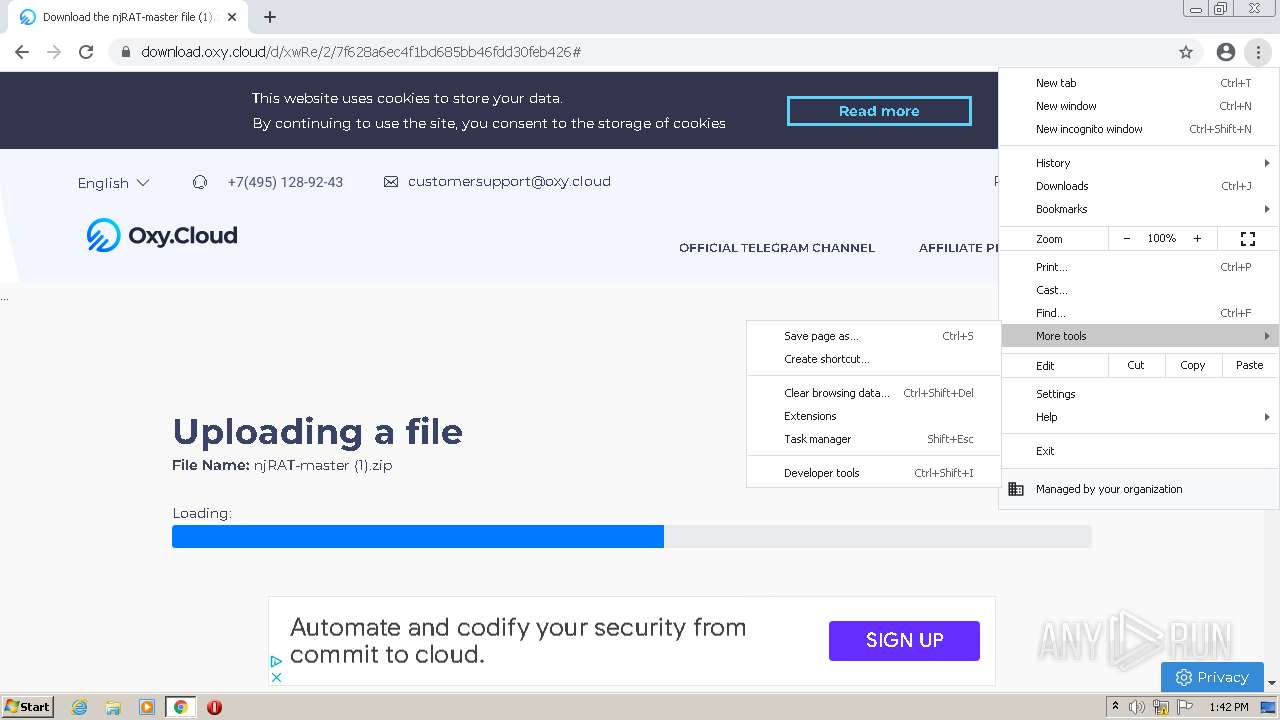Screen dimensions: 1280x720
Task: Open Task manager from More tools
Action: click(x=874, y=439)
